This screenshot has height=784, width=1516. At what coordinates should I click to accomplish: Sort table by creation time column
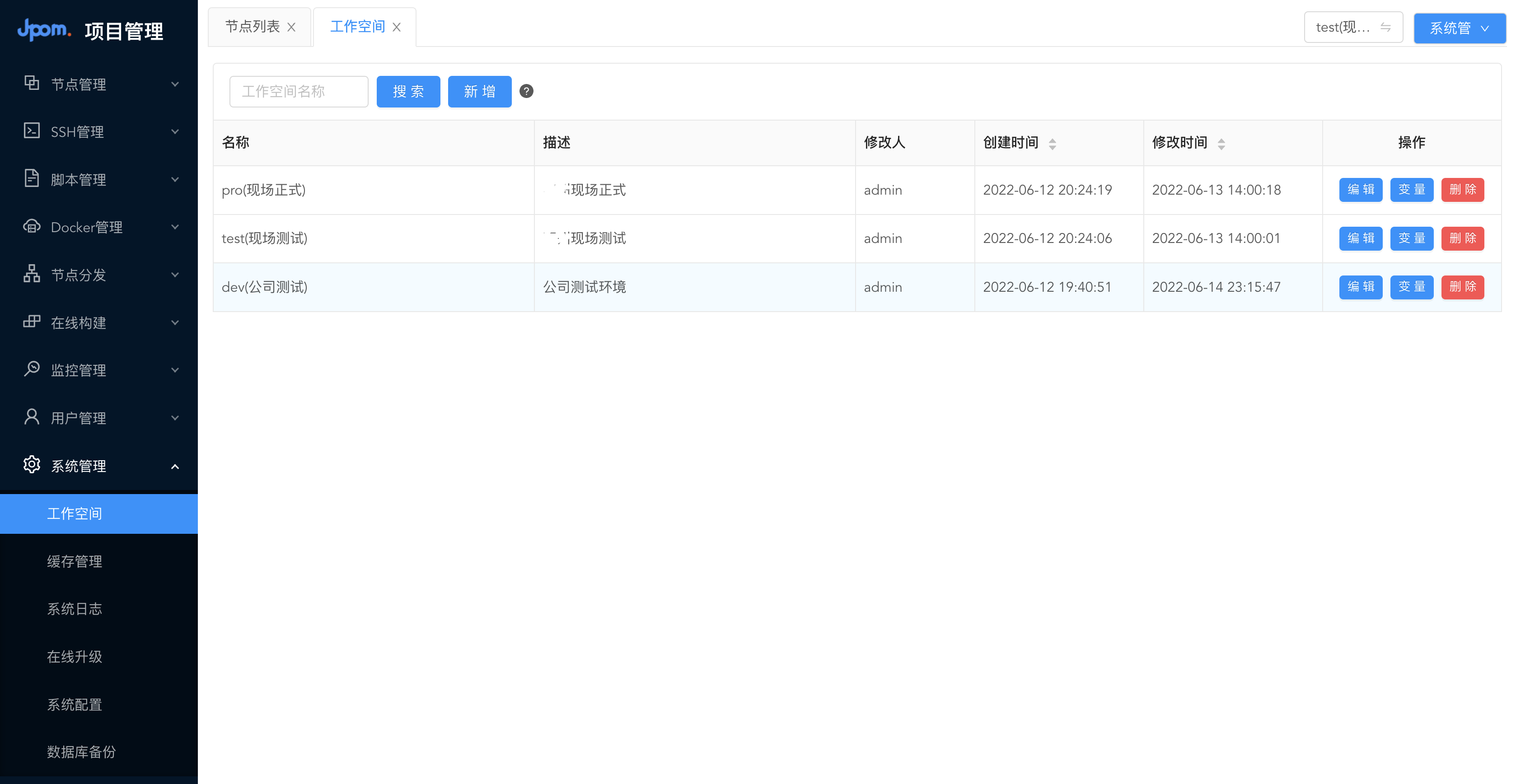pos(1052,143)
